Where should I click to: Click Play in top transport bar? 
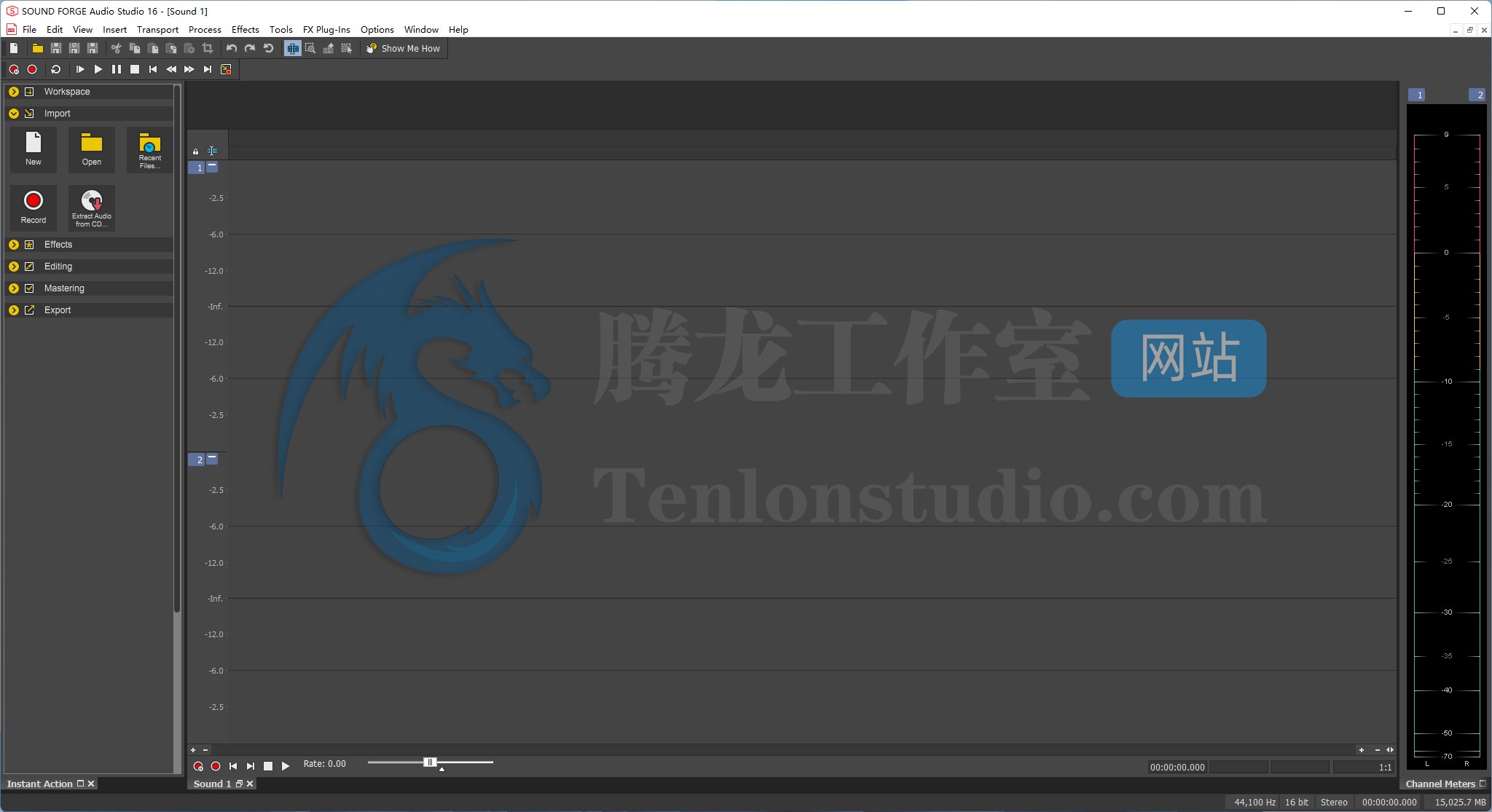coord(98,69)
